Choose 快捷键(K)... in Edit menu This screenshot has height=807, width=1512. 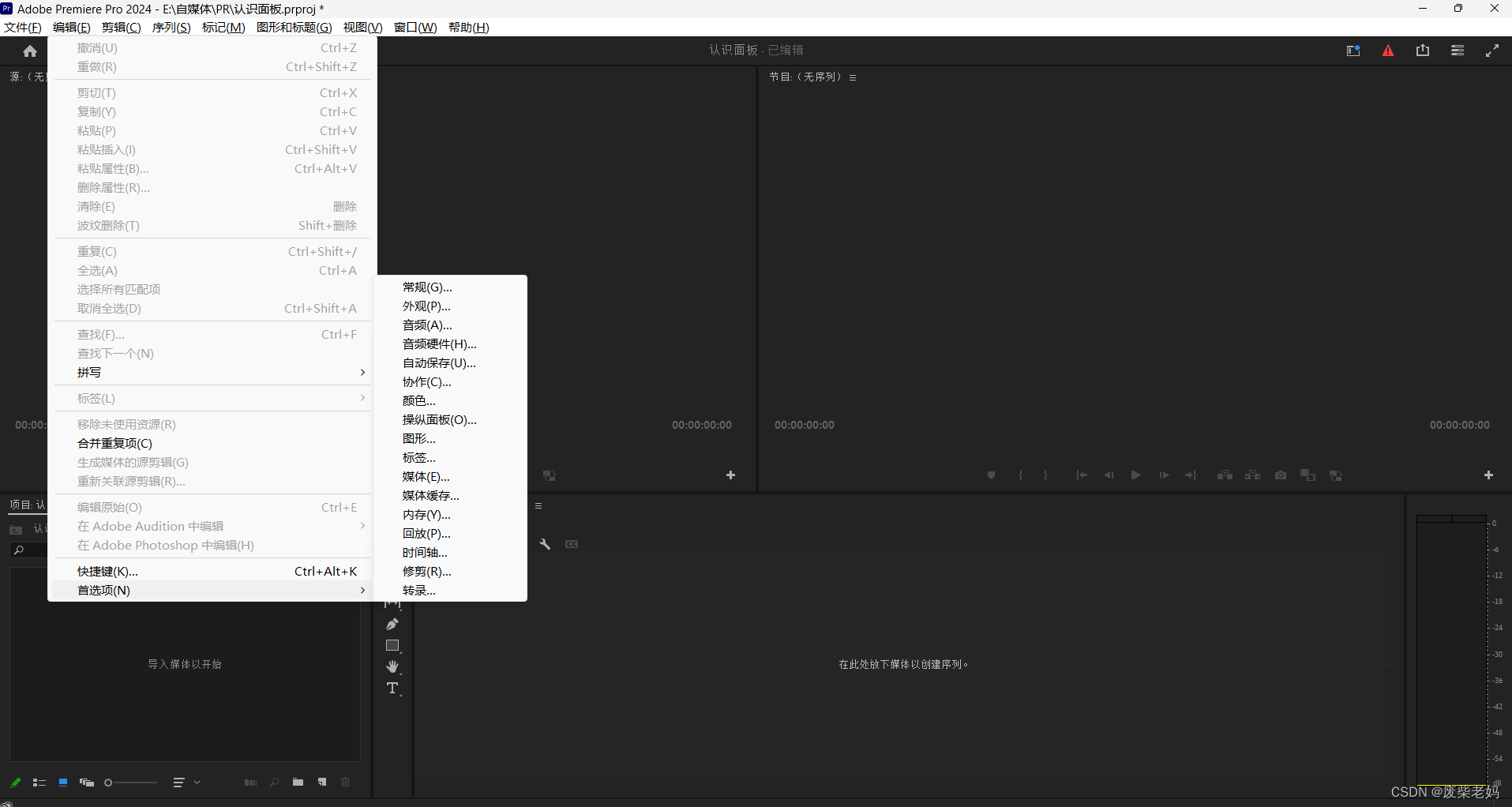(x=212, y=572)
